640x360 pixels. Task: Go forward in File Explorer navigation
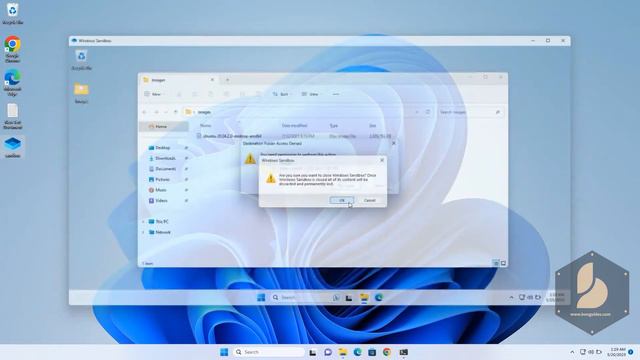(x=156, y=112)
